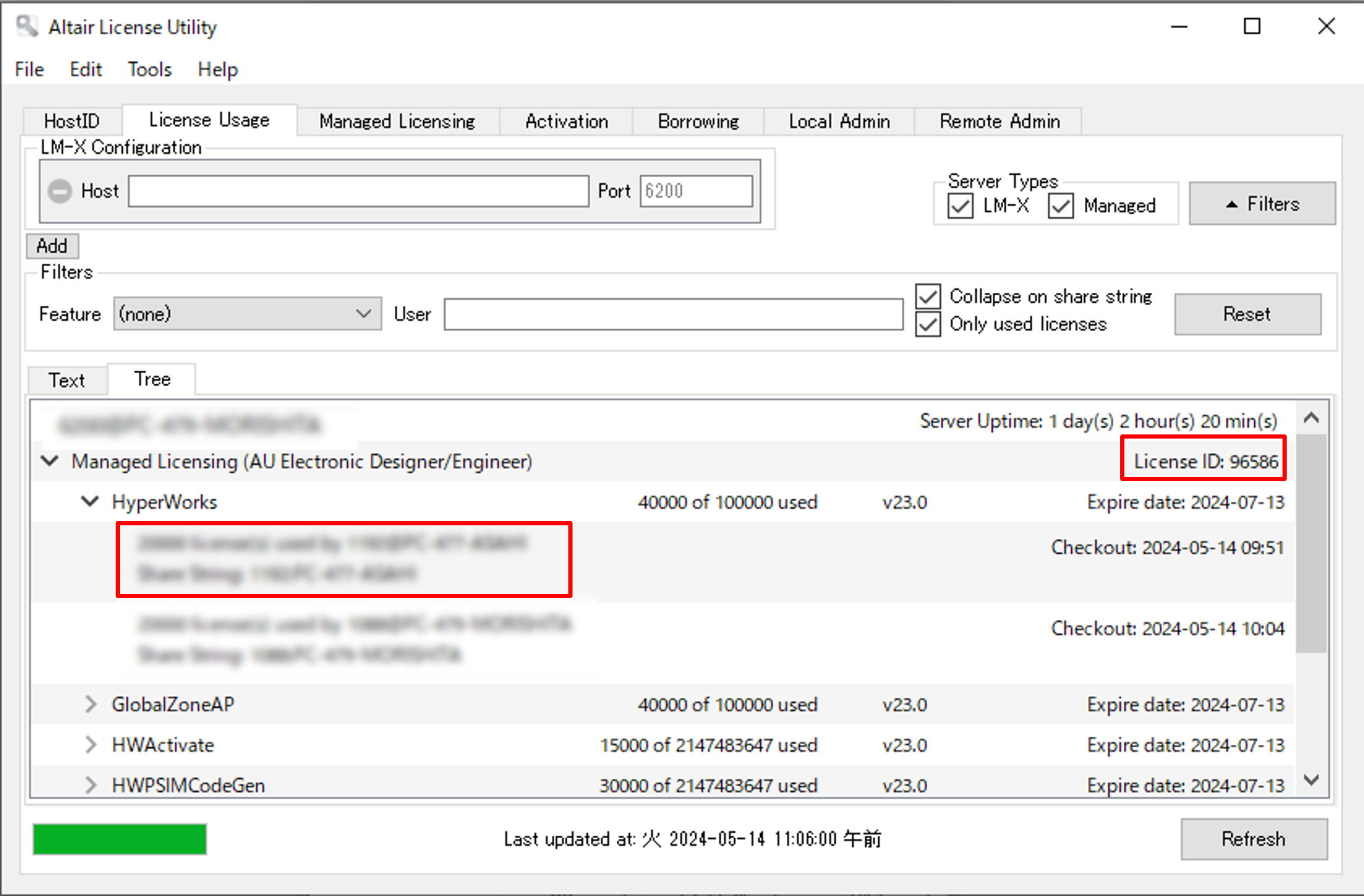The width and height of the screenshot is (1364, 896).
Task: Uncheck the LM-X server type checkbox
Action: [x=960, y=206]
